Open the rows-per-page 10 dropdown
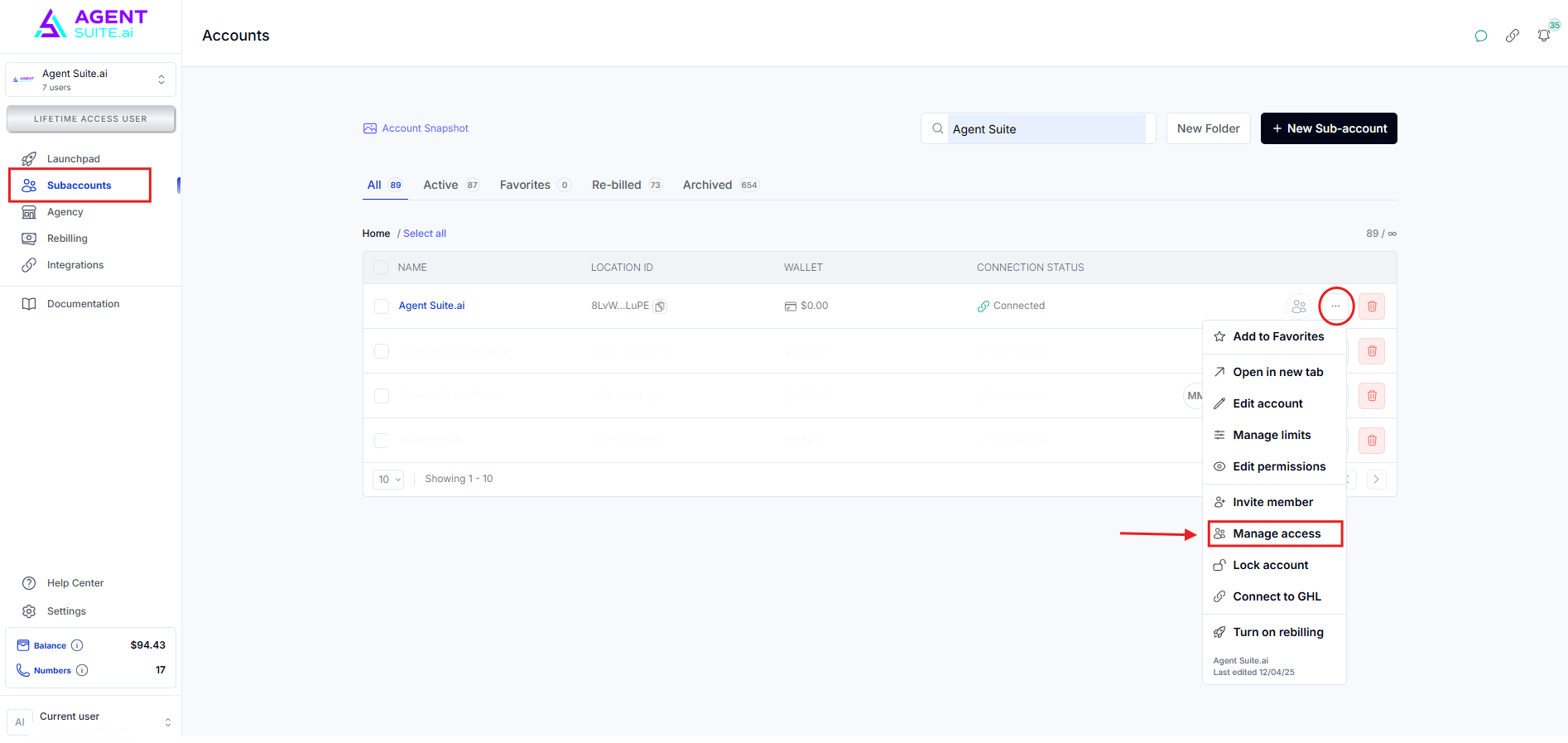Viewport: 1568px width, 743px height. [388, 479]
